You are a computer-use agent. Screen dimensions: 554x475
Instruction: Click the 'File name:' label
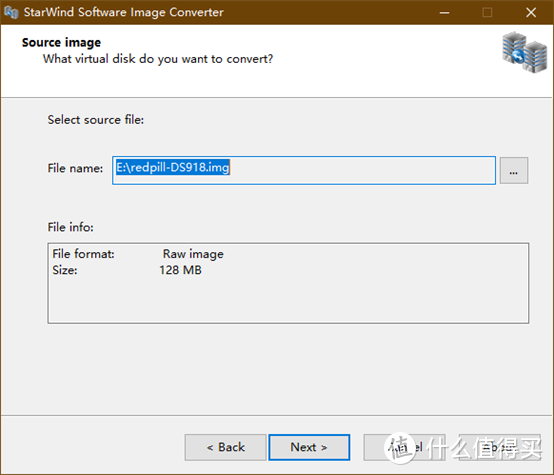point(75,168)
